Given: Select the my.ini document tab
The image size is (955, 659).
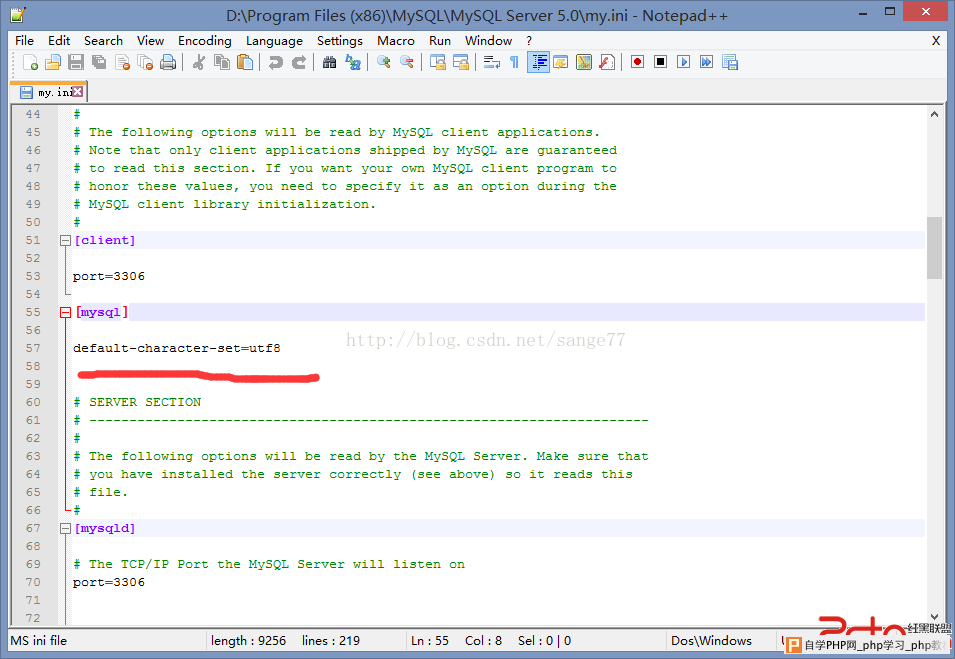Looking at the screenshot, I should point(49,92).
